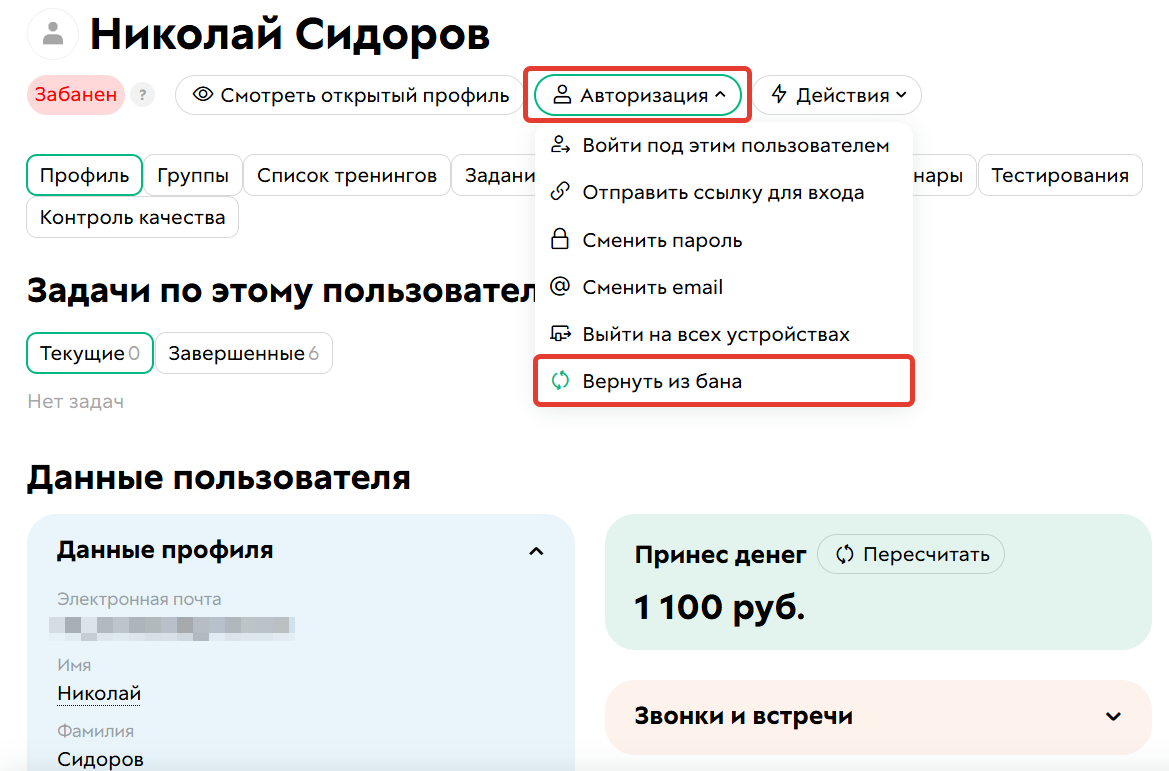Click the user avatar icon at top left
This screenshot has width=1169, height=771.
(52, 35)
